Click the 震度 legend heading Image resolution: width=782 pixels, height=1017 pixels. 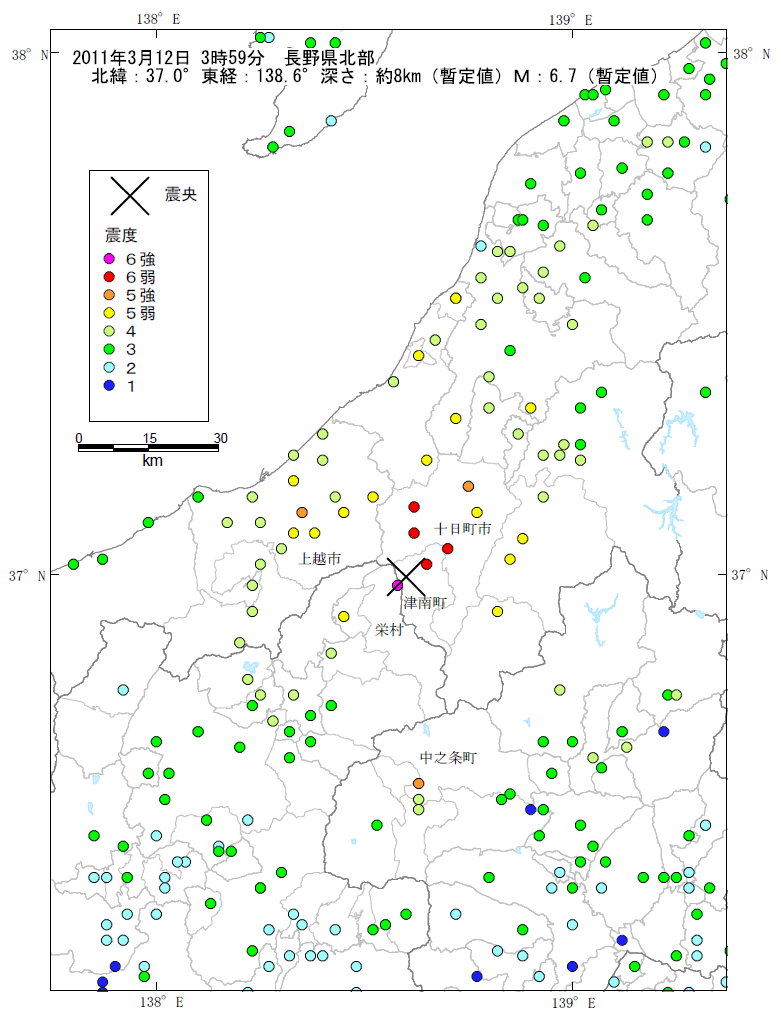[121, 235]
